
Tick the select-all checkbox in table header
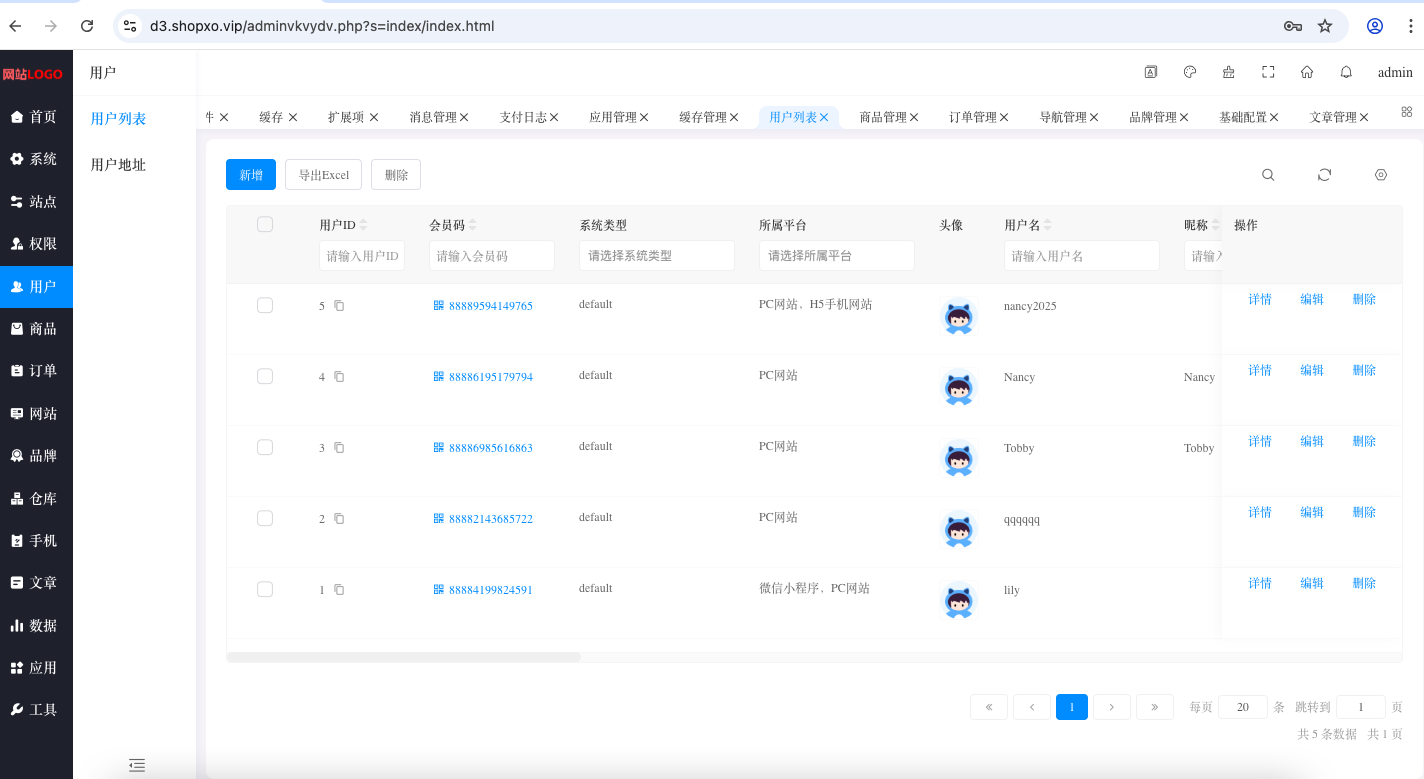click(x=265, y=224)
